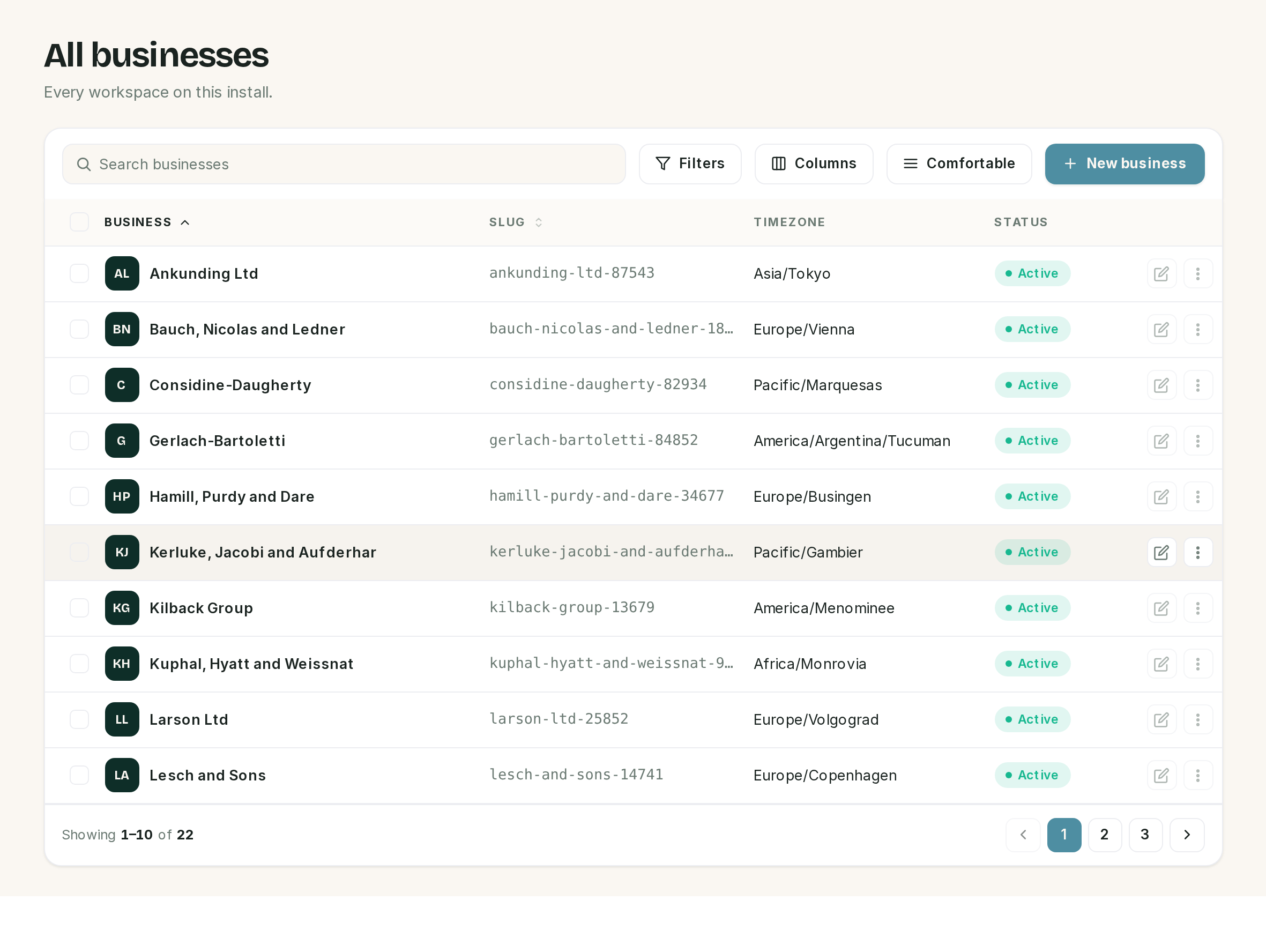Screen dimensions: 1266x952
Task: Click the KJ avatar badge
Action: point(122,553)
